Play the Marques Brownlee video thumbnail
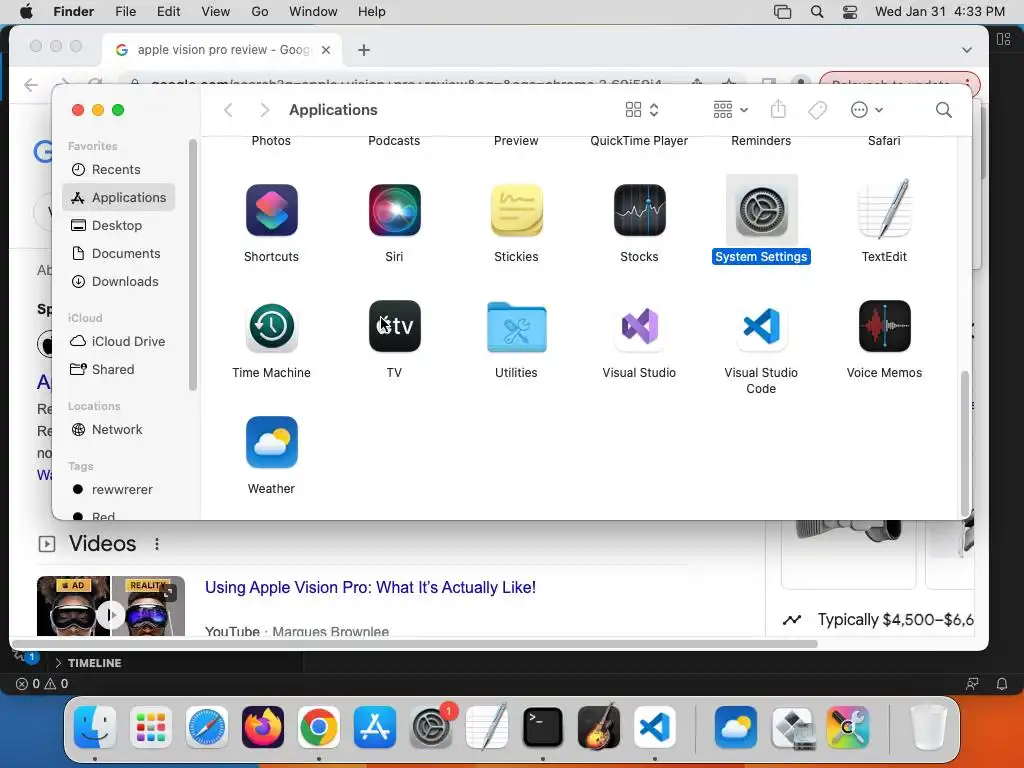The width and height of the screenshot is (1024, 768). (x=111, y=606)
